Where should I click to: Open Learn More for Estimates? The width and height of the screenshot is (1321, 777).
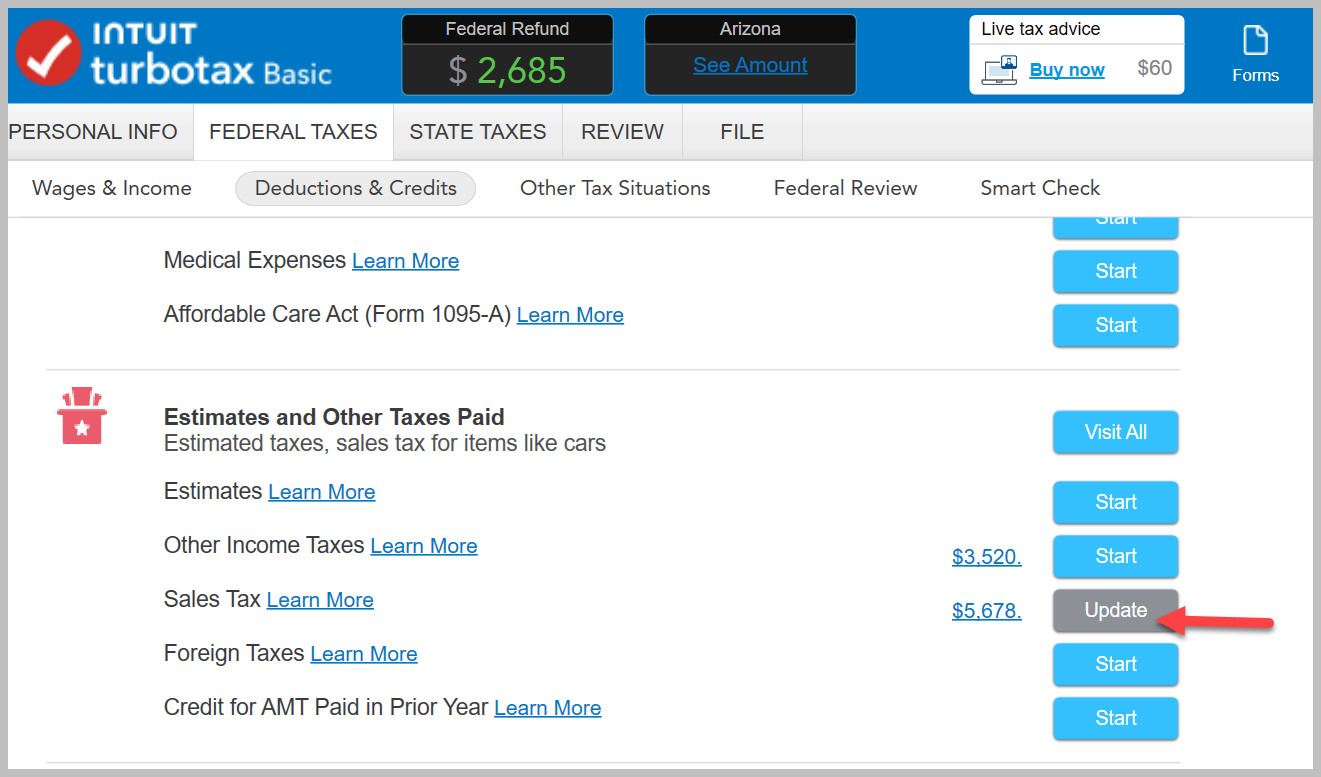pyautogui.click(x=322, y=492)
